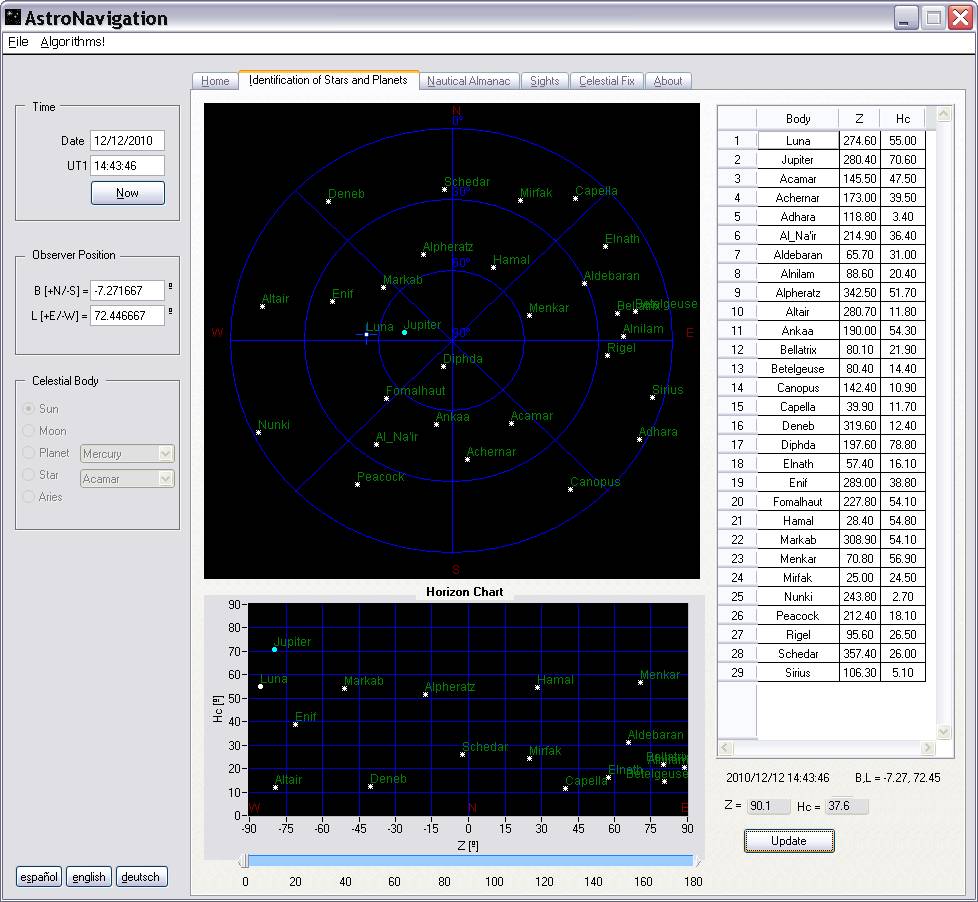Click the Sirius star on sky chart
Screen dimensions: 978x902
(652, 397)
